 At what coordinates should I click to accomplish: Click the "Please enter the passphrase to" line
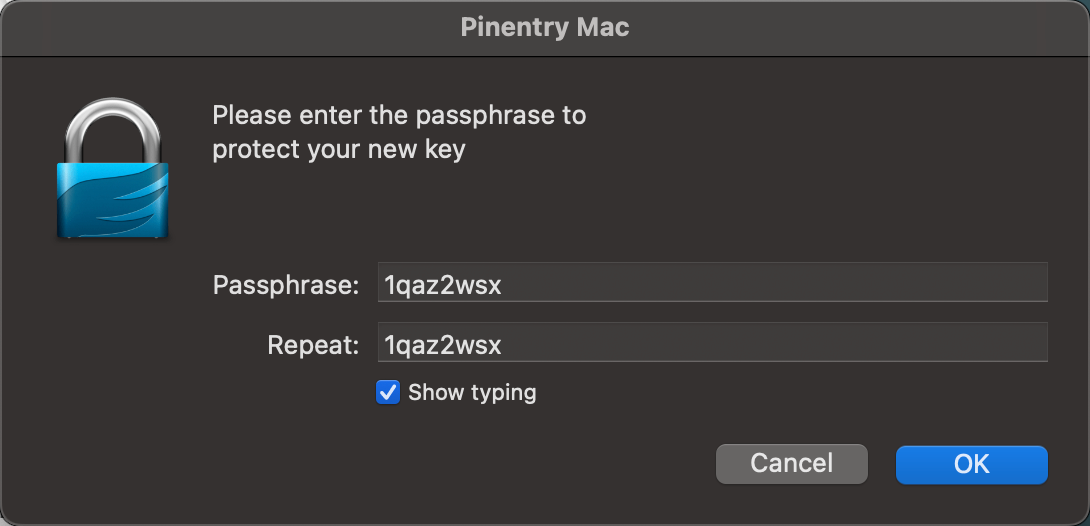point(399,115)
